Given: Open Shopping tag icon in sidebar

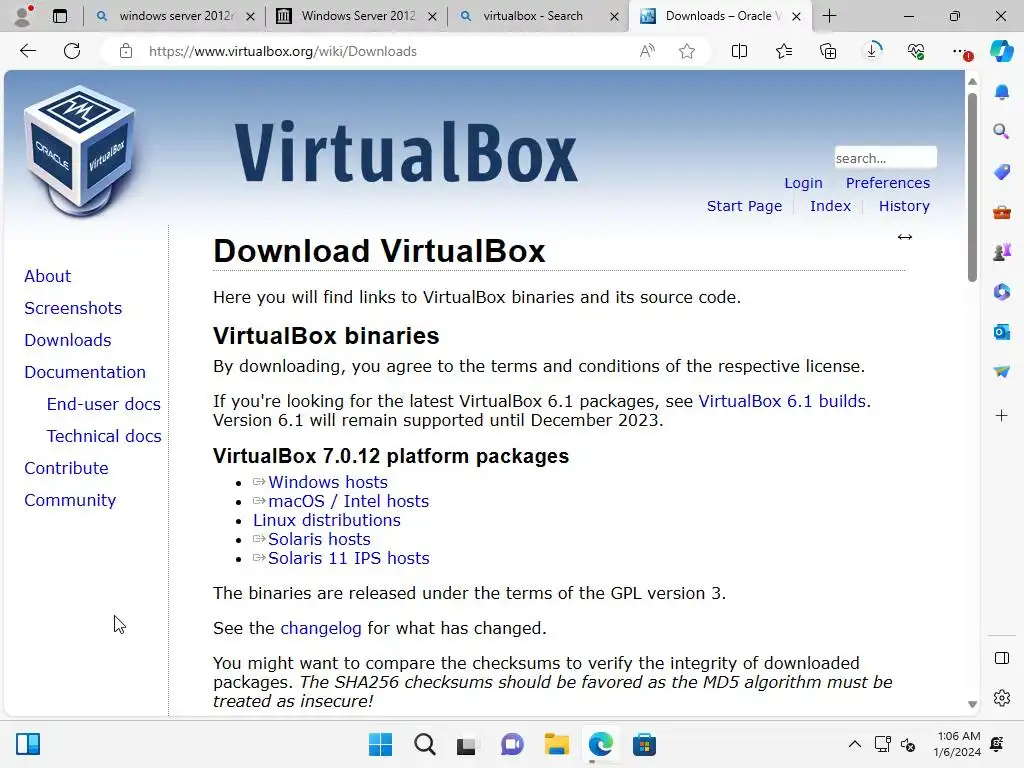Looking at the screenshot, I should coord(1002,172).
